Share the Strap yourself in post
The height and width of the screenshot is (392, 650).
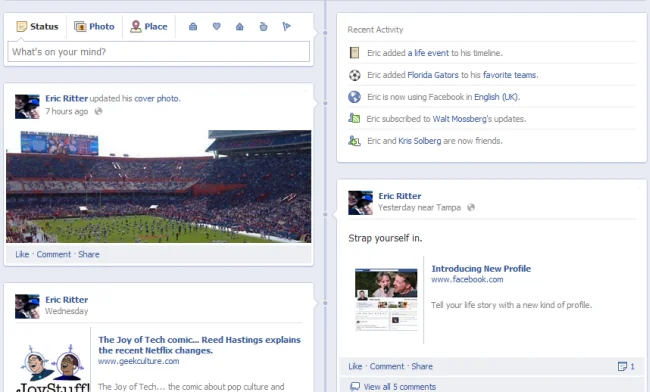coord(422,366)
